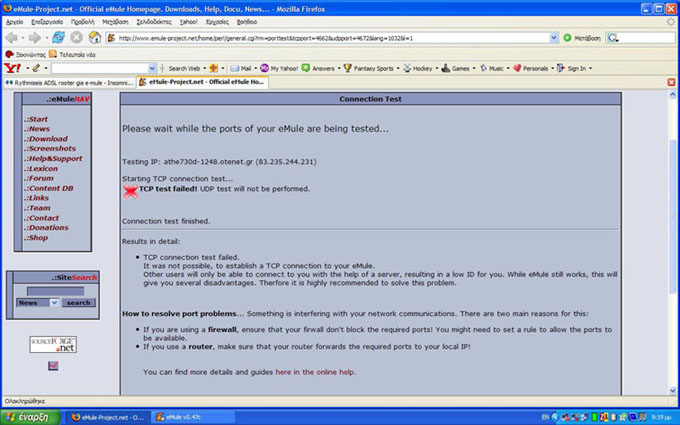Expand hidden tray icons arrow
680x425 pixels.
555,417
